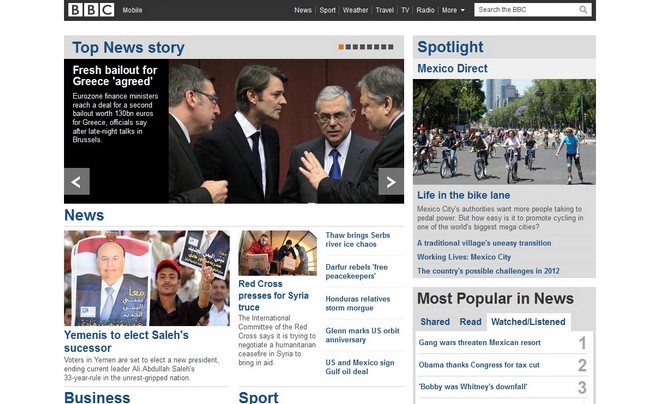The image size is (648, 404).
Task: Select the first orange carousel indicator
Action: click(x=341, y=47)
